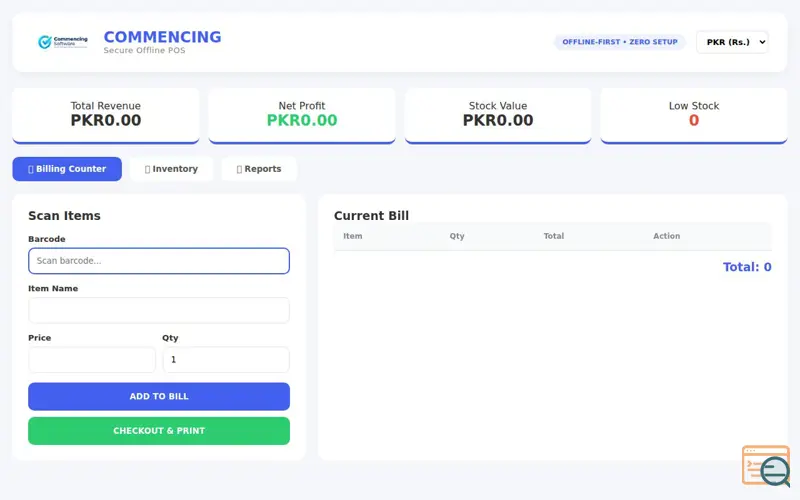
Task: Click the Stock Value stat card
Action: tap(498, 116)
